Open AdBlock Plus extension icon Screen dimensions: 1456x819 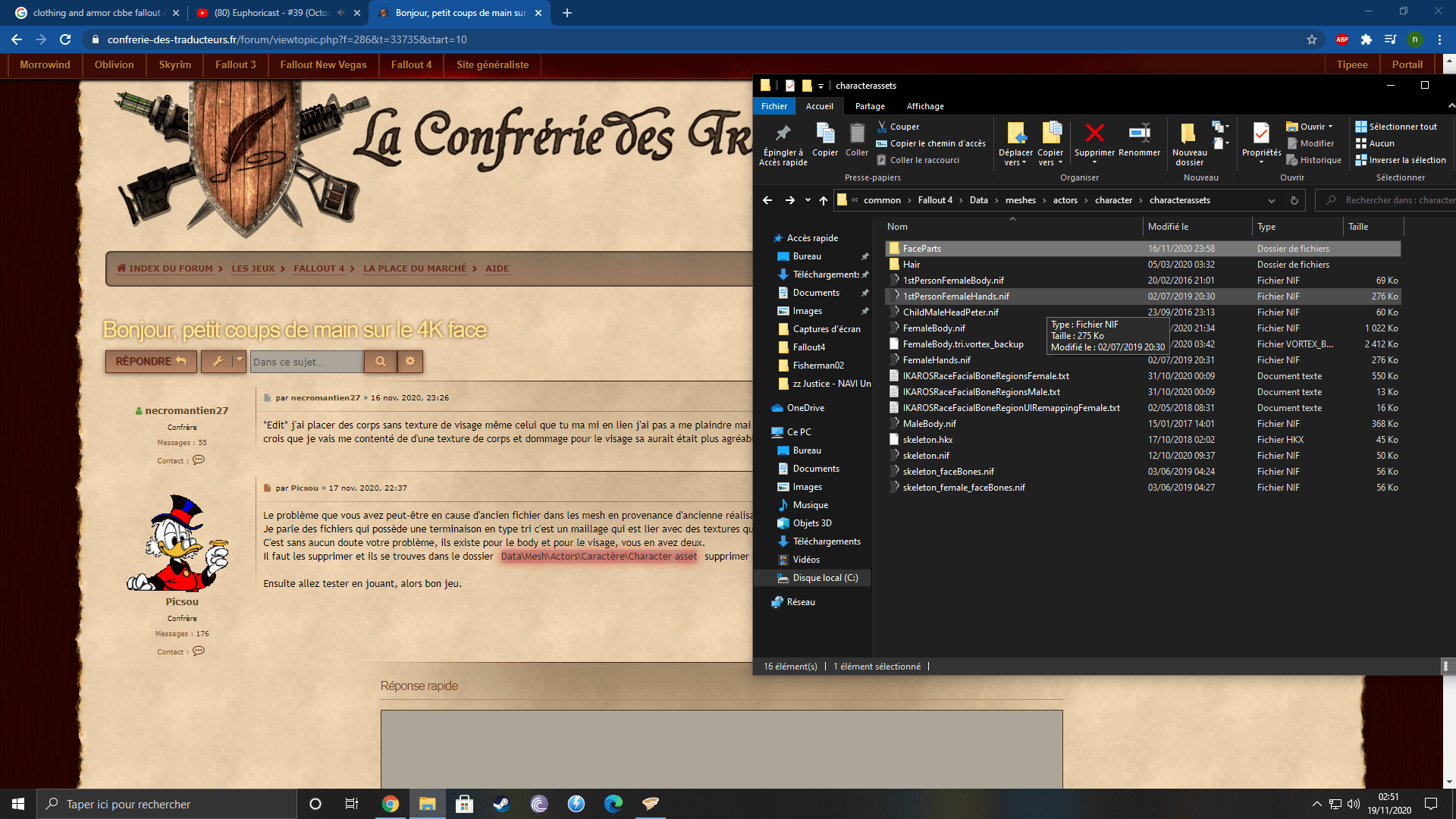tap(1341, 39)
